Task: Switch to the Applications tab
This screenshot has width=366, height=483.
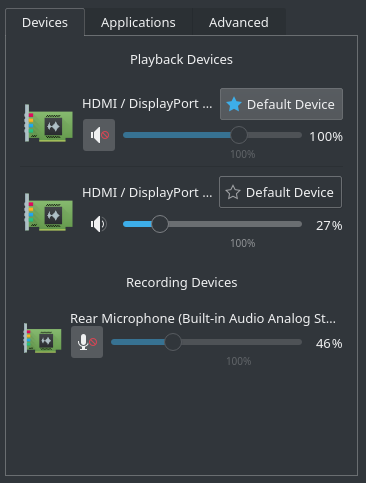Action: click(138, 22)
